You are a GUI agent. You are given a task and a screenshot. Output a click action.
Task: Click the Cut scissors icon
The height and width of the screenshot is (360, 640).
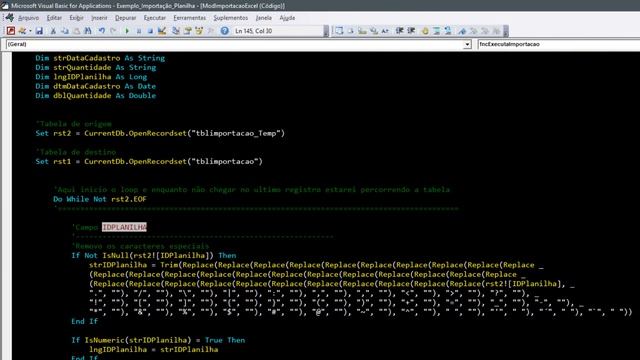tap(53, 31)
